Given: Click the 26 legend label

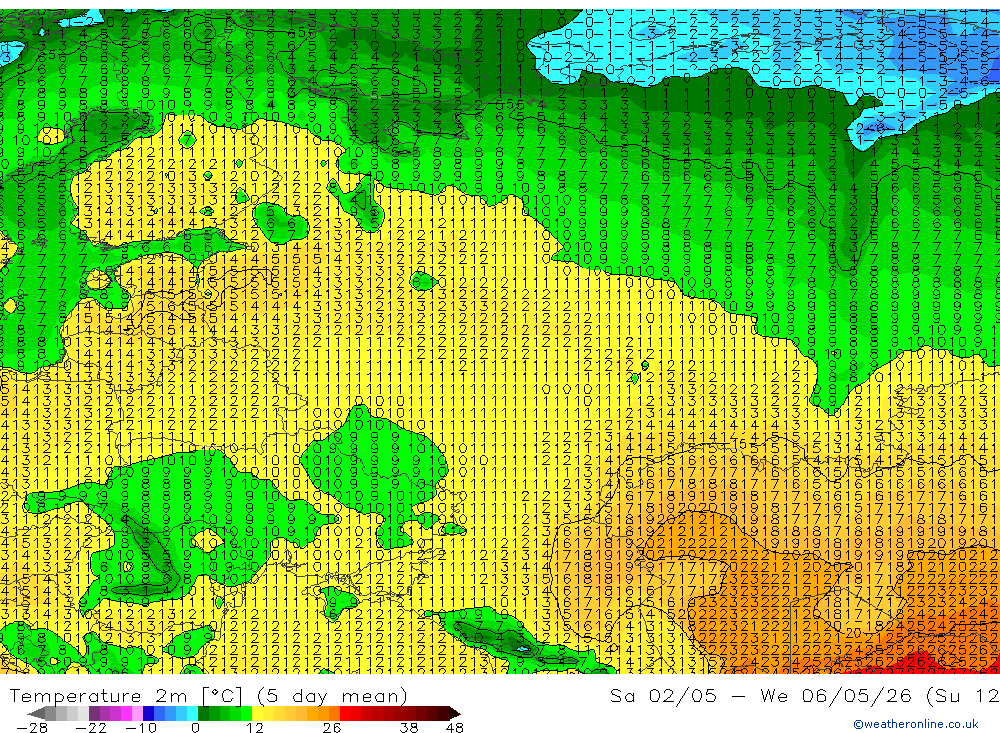Looking at the screenshot, I should click(332, 728).
